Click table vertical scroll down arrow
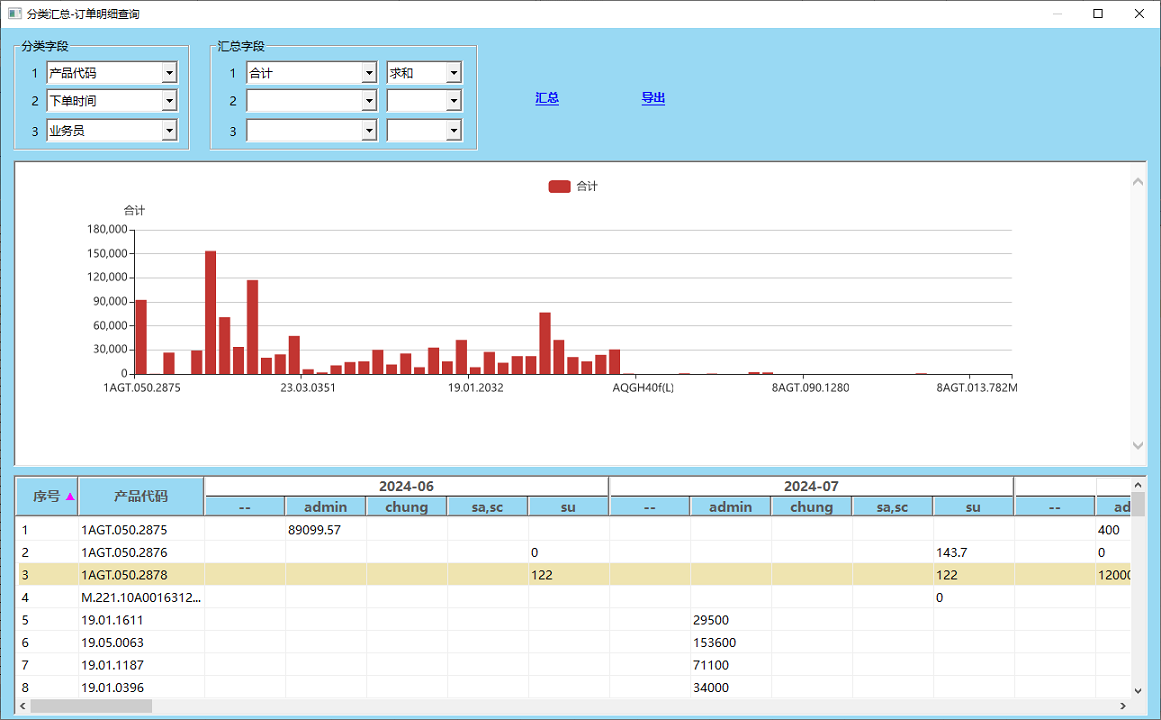This screenshot has width=1161, height=720. point(1138,690)
